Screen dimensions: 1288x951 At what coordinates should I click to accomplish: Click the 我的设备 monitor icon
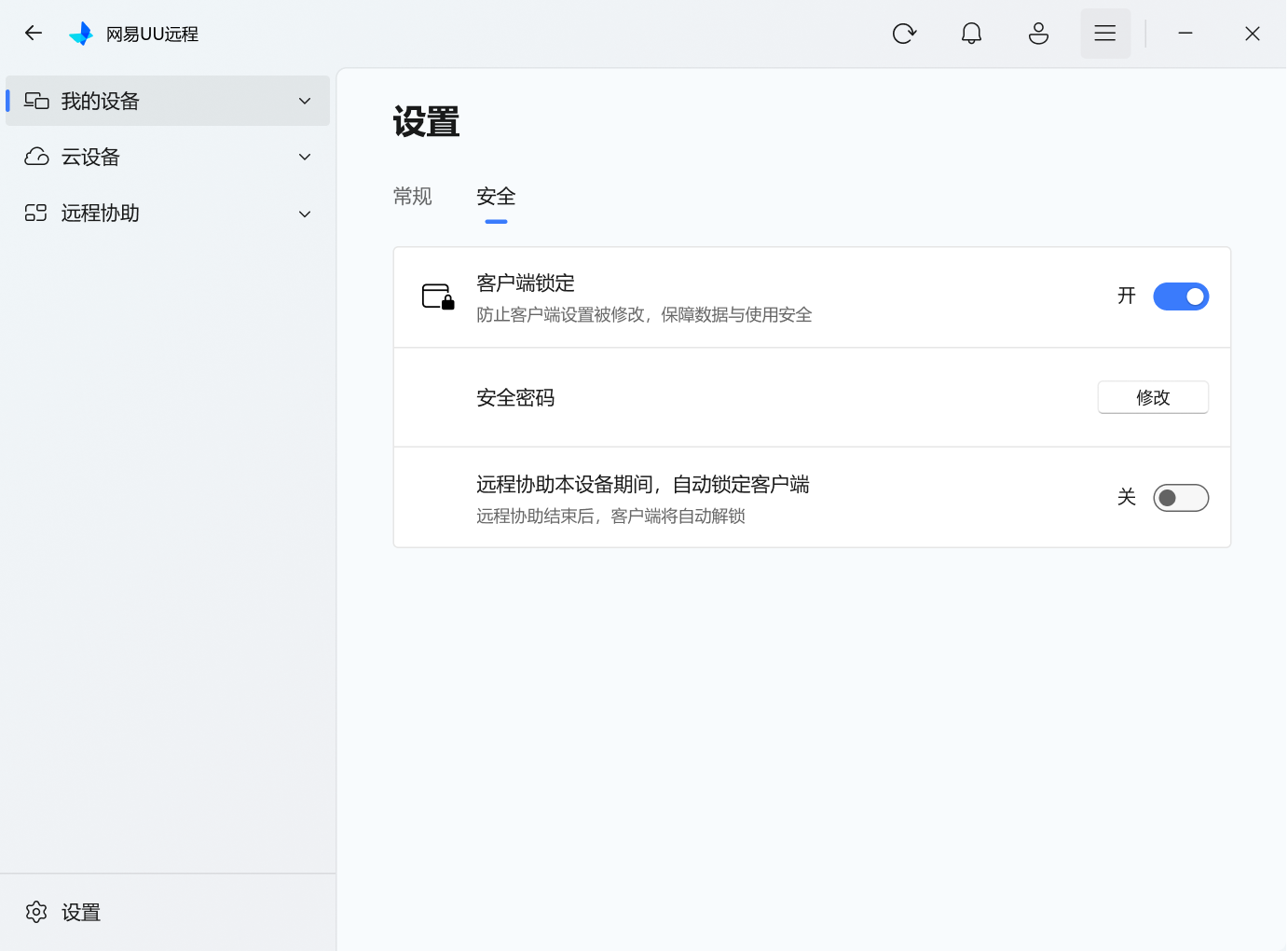pyautogui.click(x=36, y=101)
